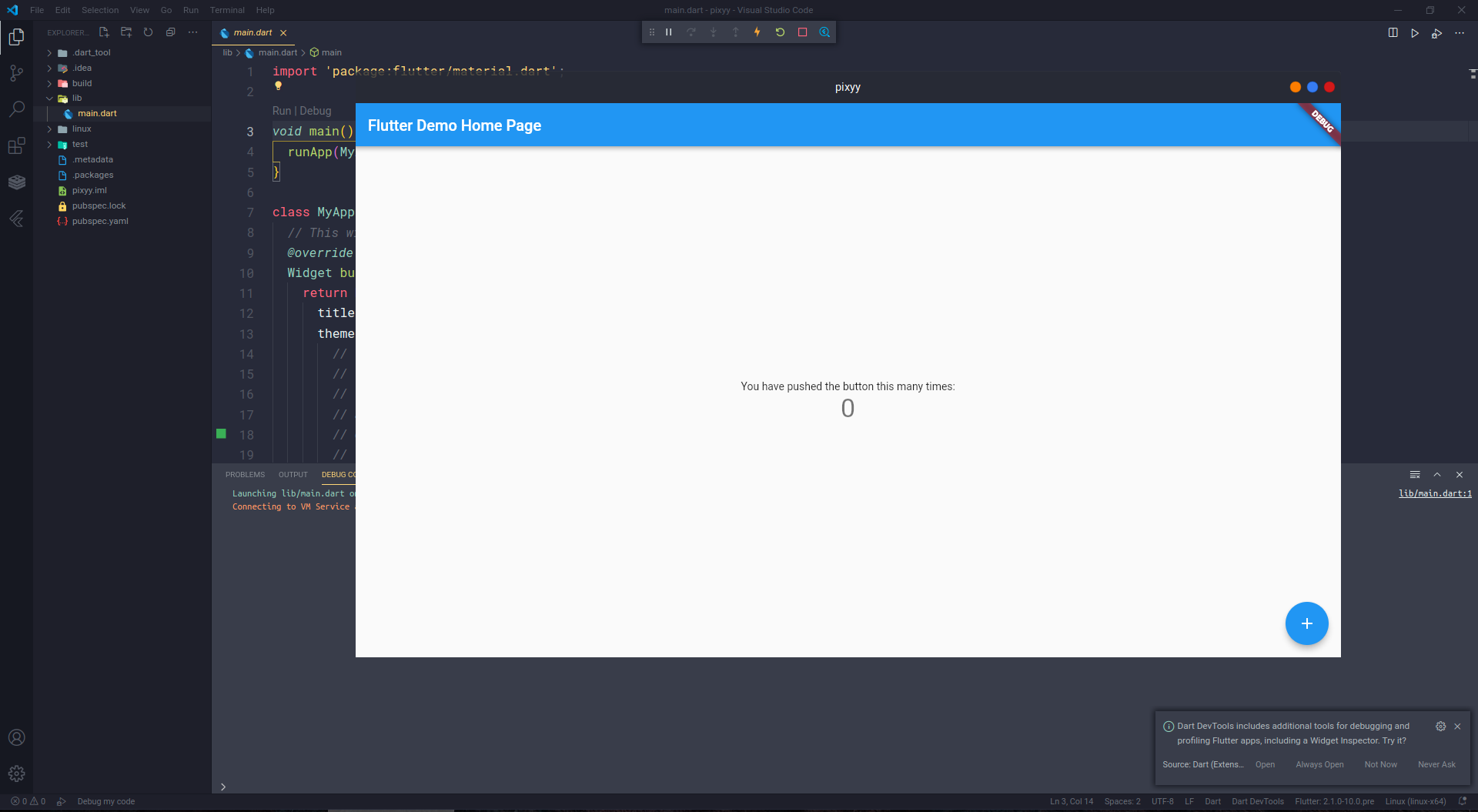1478x812 pixels.
Task: Open the Manage gear icon in sidebar
Action: (x=16, y=774)
